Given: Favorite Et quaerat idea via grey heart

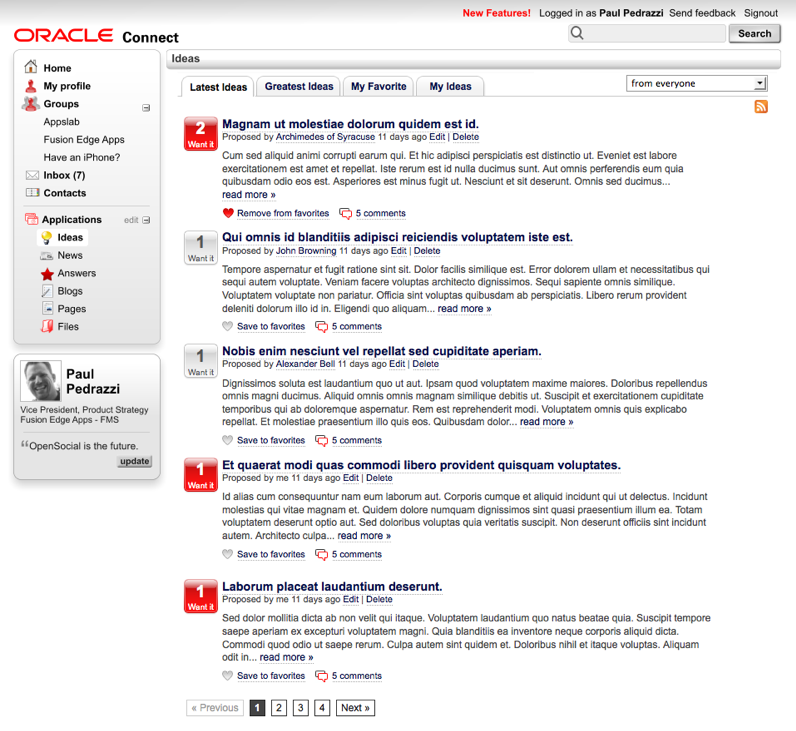Looking at the screenshot, I should click(227, 554).
